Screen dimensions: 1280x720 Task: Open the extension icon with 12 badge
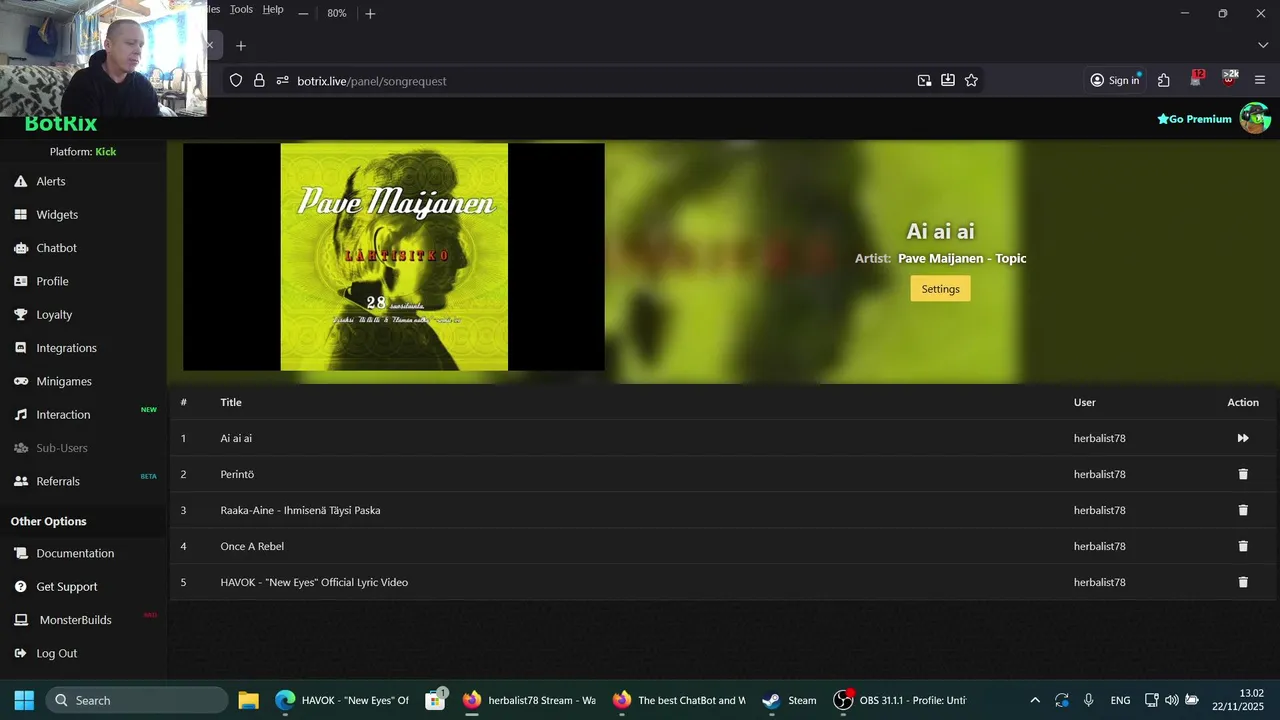[1197, 79]
